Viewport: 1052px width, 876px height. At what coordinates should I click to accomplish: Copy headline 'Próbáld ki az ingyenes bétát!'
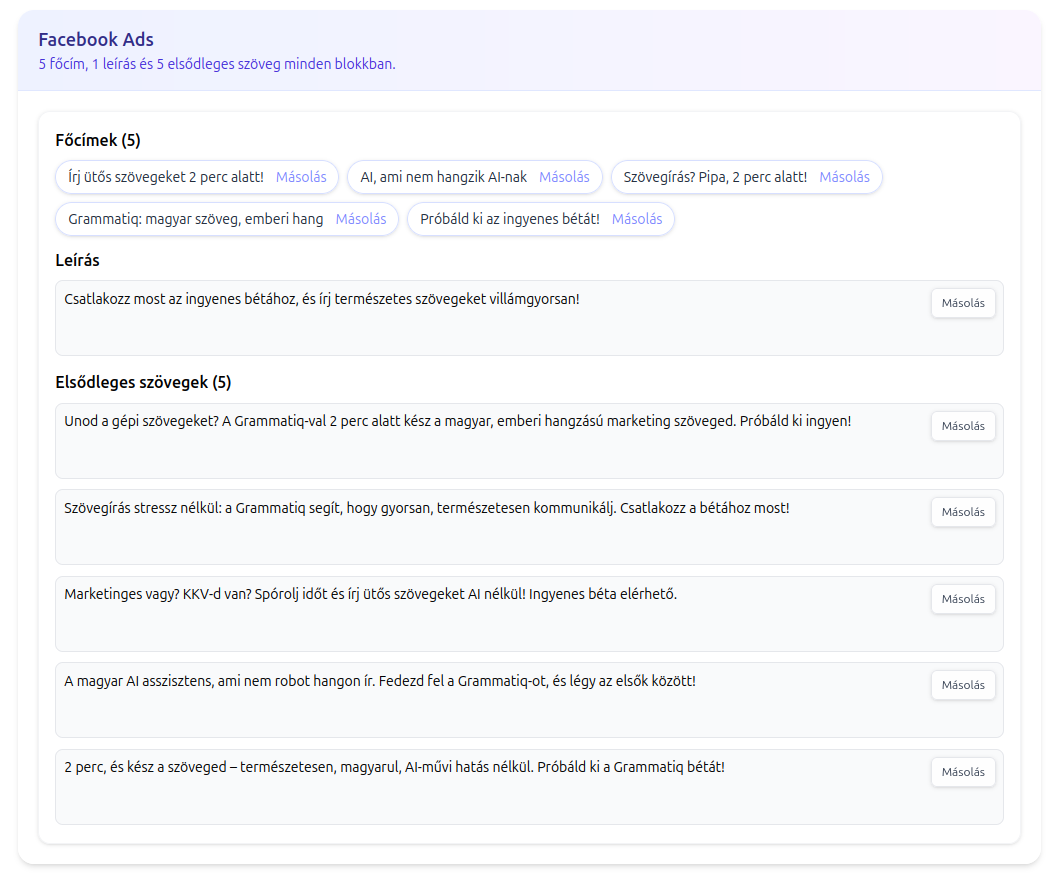(637, 219)
